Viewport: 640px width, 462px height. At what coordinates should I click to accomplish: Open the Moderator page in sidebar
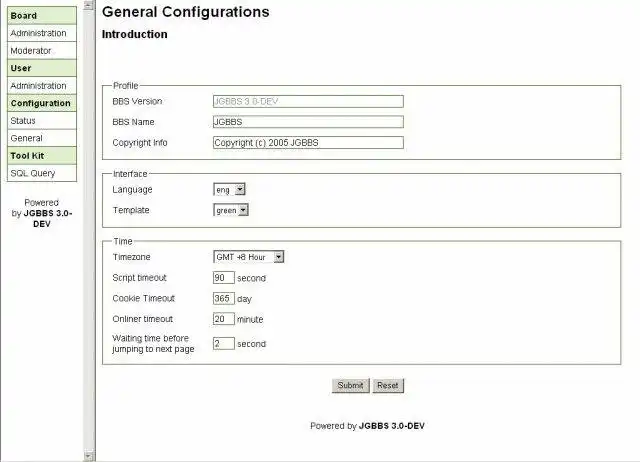point(30,50)
